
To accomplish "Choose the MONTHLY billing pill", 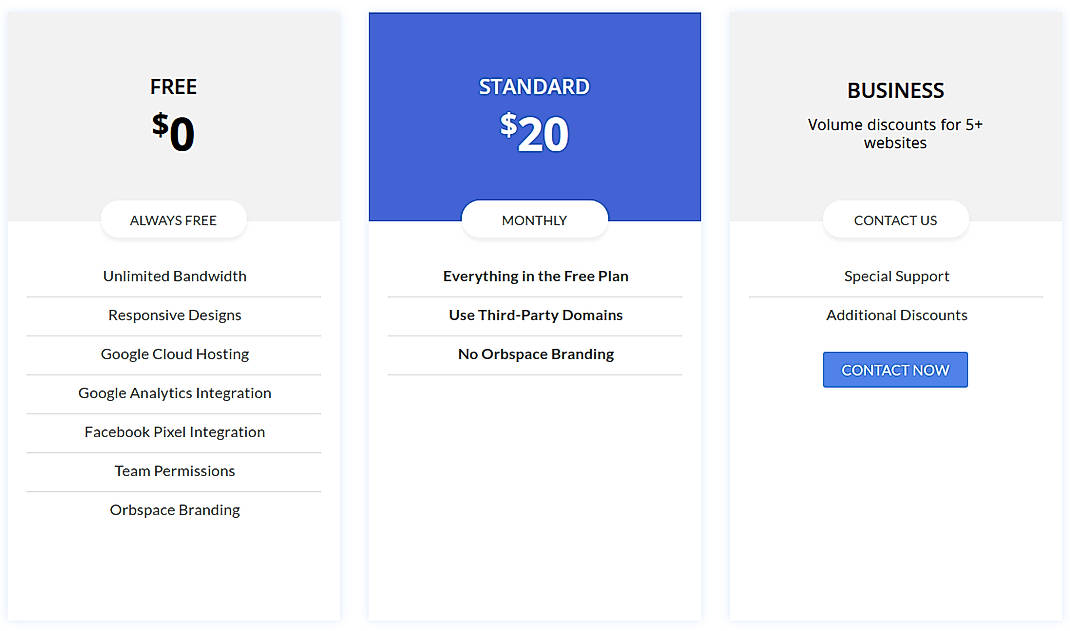I will tap(534, 220).
